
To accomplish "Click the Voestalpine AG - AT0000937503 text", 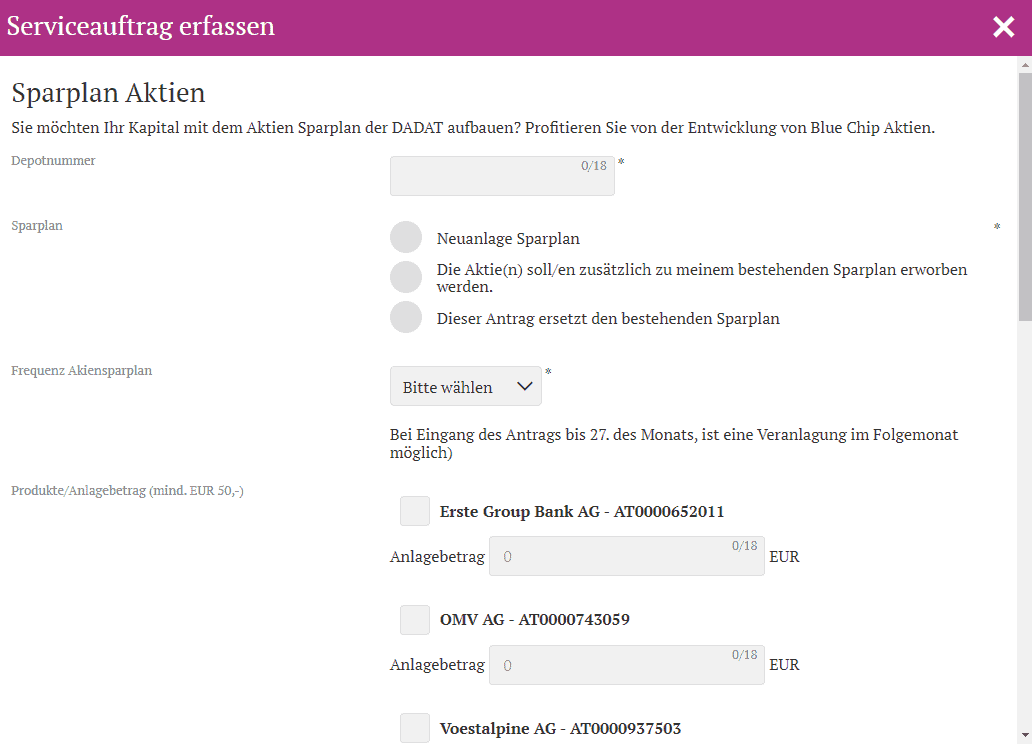I will (560, 729).
